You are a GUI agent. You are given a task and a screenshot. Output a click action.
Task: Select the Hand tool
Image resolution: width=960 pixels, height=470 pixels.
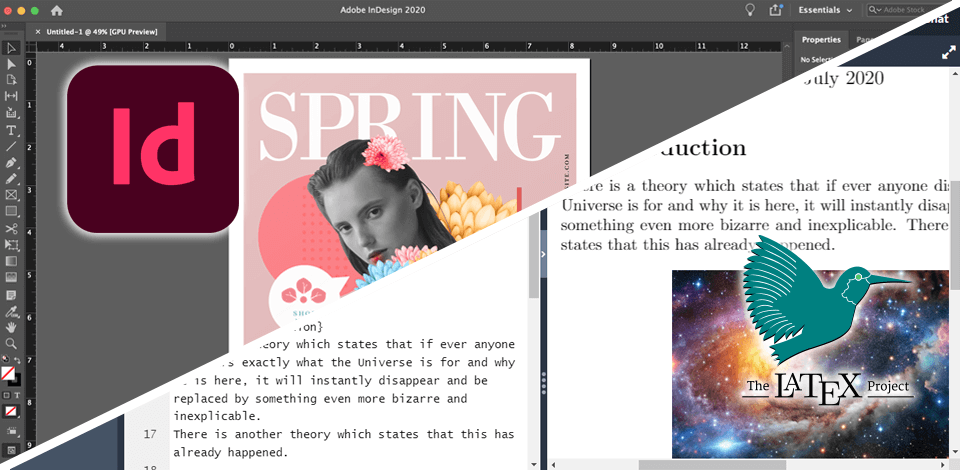coord(11,327)
